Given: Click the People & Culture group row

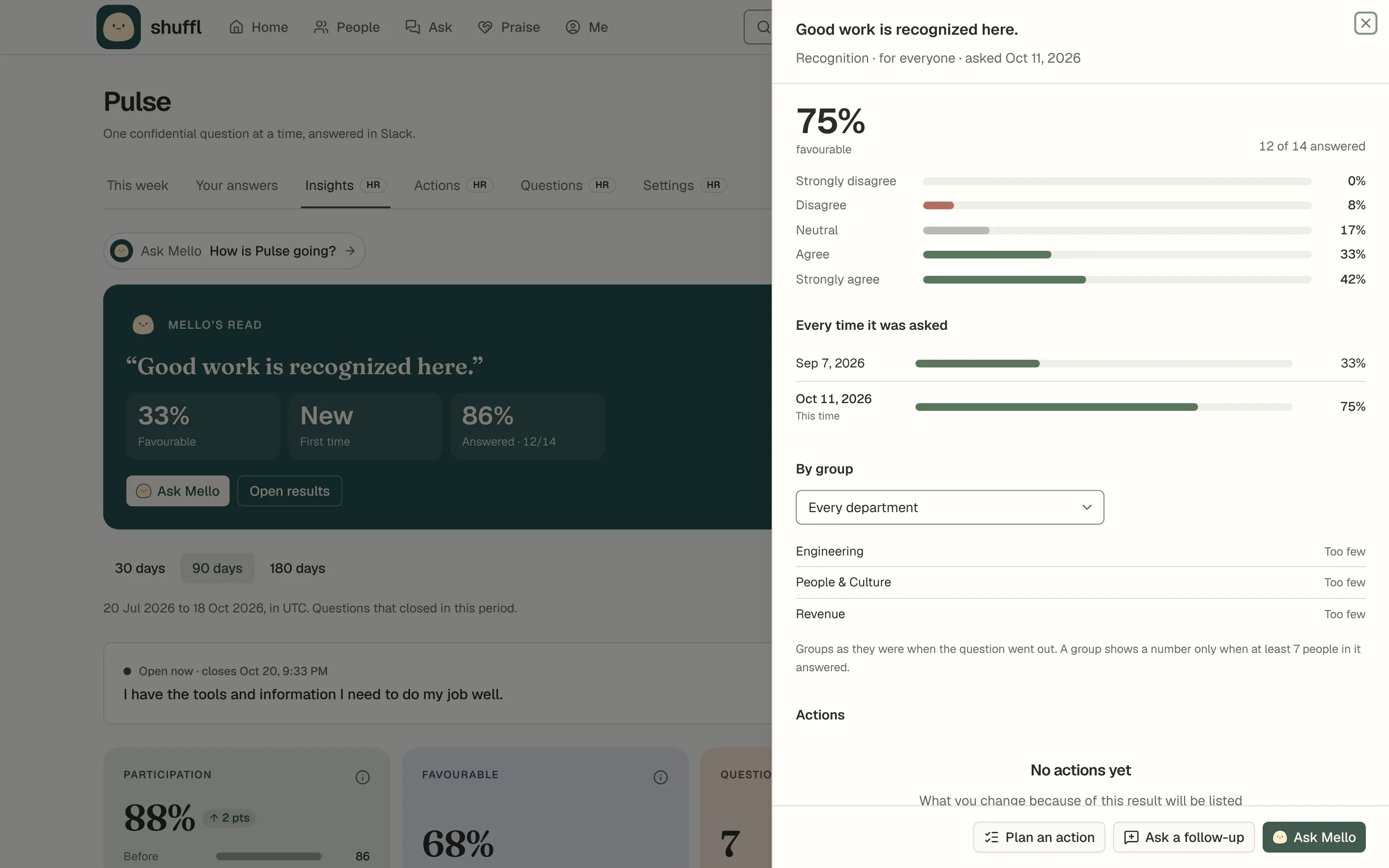Looking at the screenshot, I should pyautogui.click(x=1080, y=582).
